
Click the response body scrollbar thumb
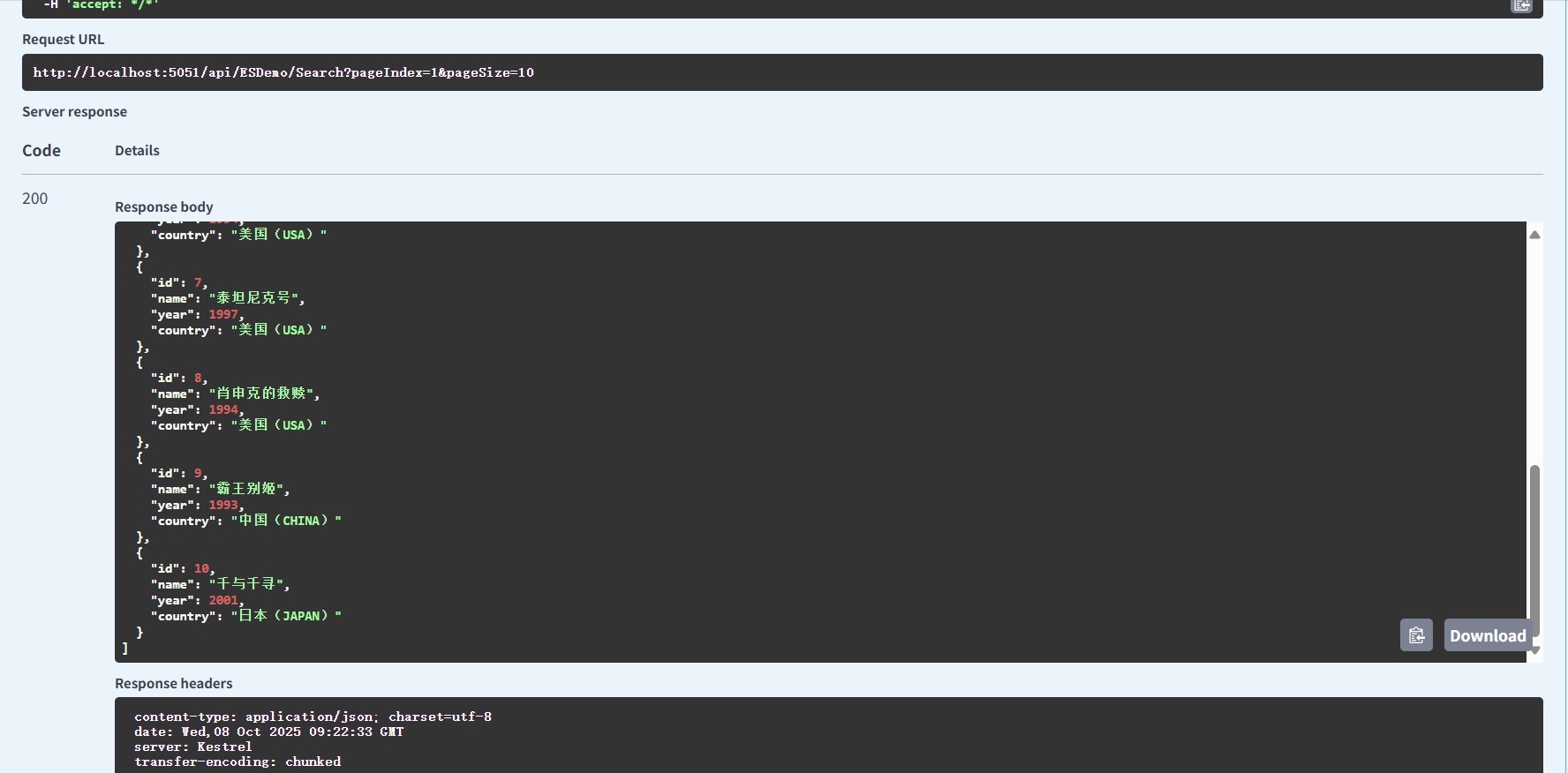pos(1534,551)
